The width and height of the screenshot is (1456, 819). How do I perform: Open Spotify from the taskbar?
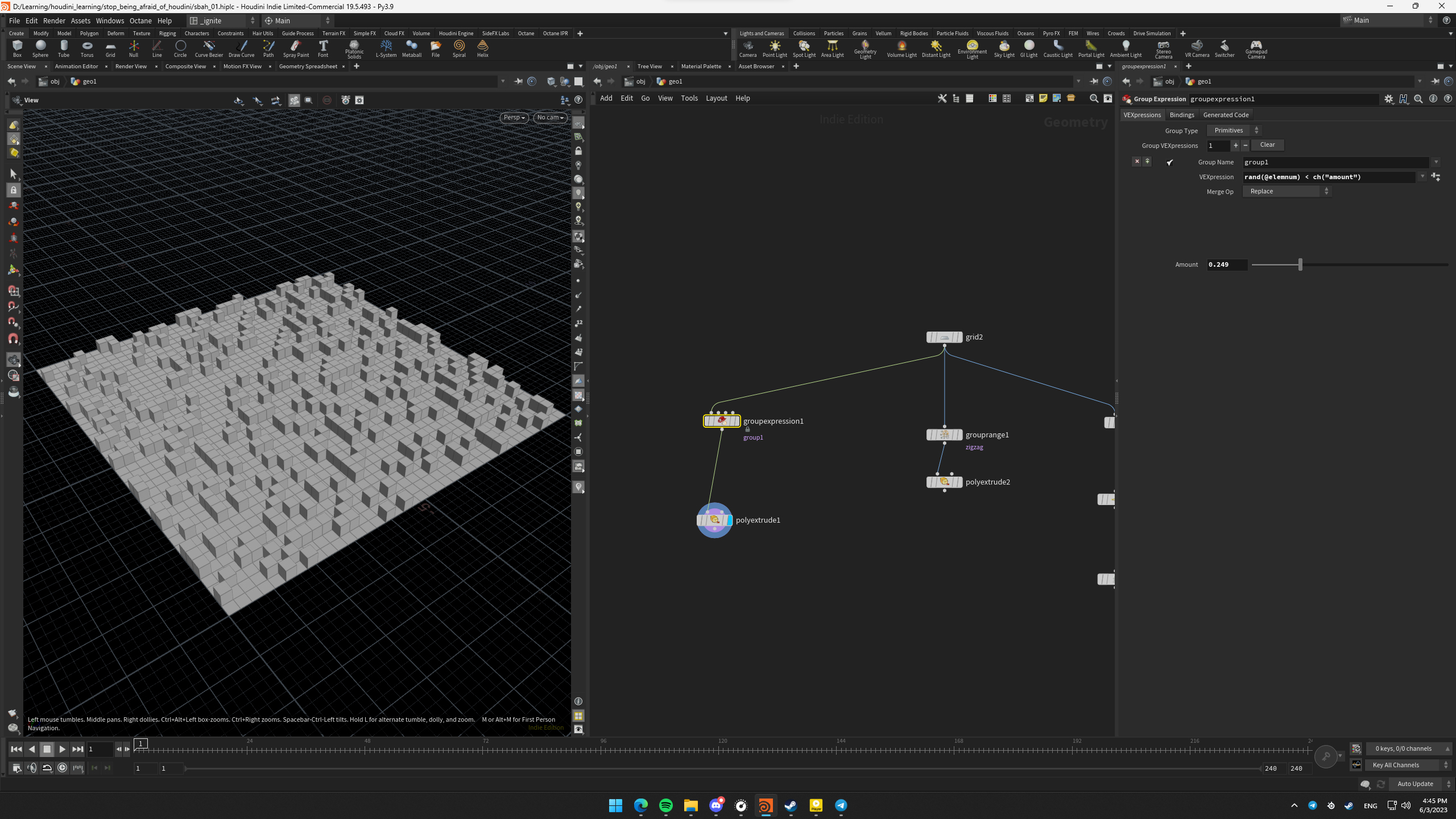665,805
